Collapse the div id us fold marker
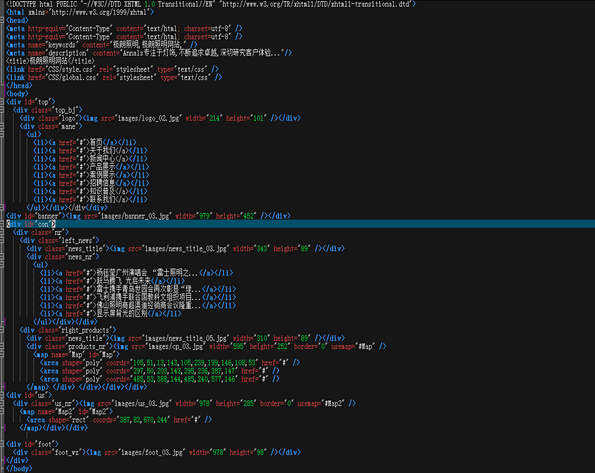This screenshot has height=473, width=595. 2,395
